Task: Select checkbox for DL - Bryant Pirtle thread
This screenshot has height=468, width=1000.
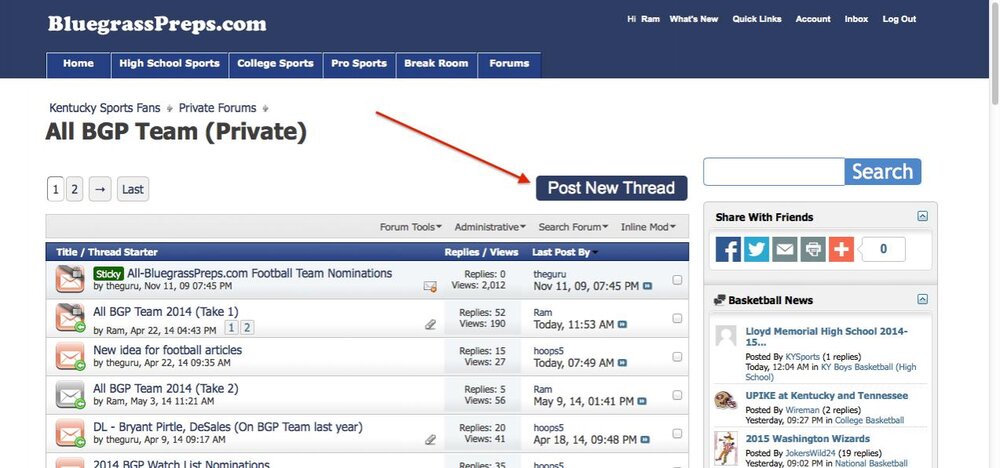Action: click(x=677, y=434)
